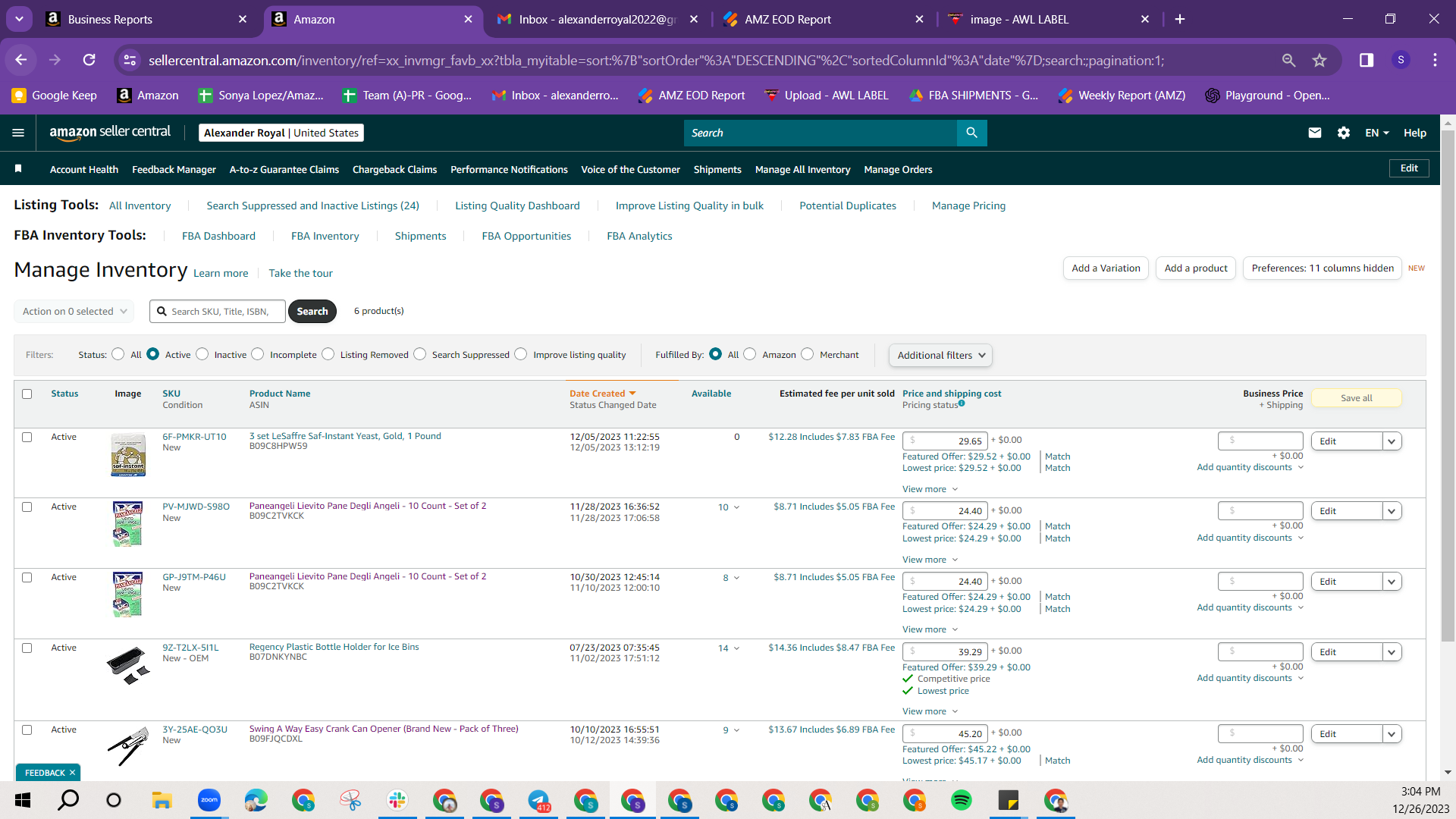1456x819 pixels.
Task: Click the Add a Variation button
Action: [1106, 268]
